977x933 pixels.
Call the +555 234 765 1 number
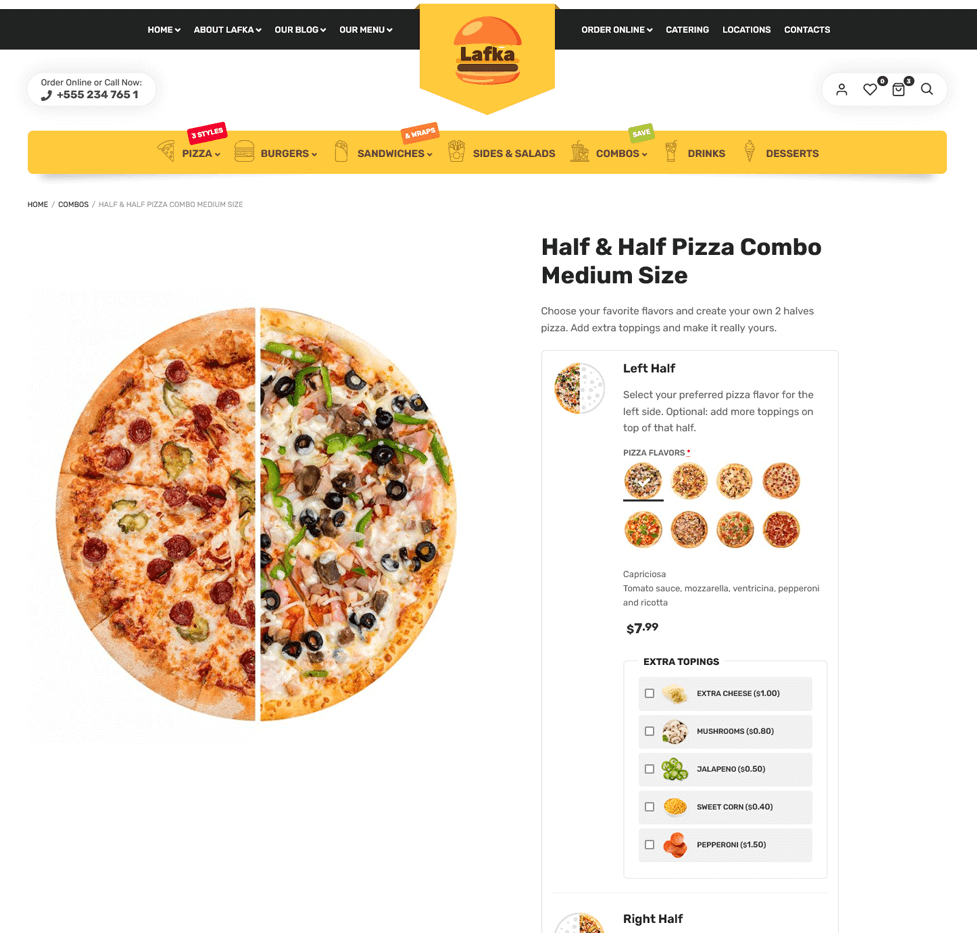tap(97, 95)
